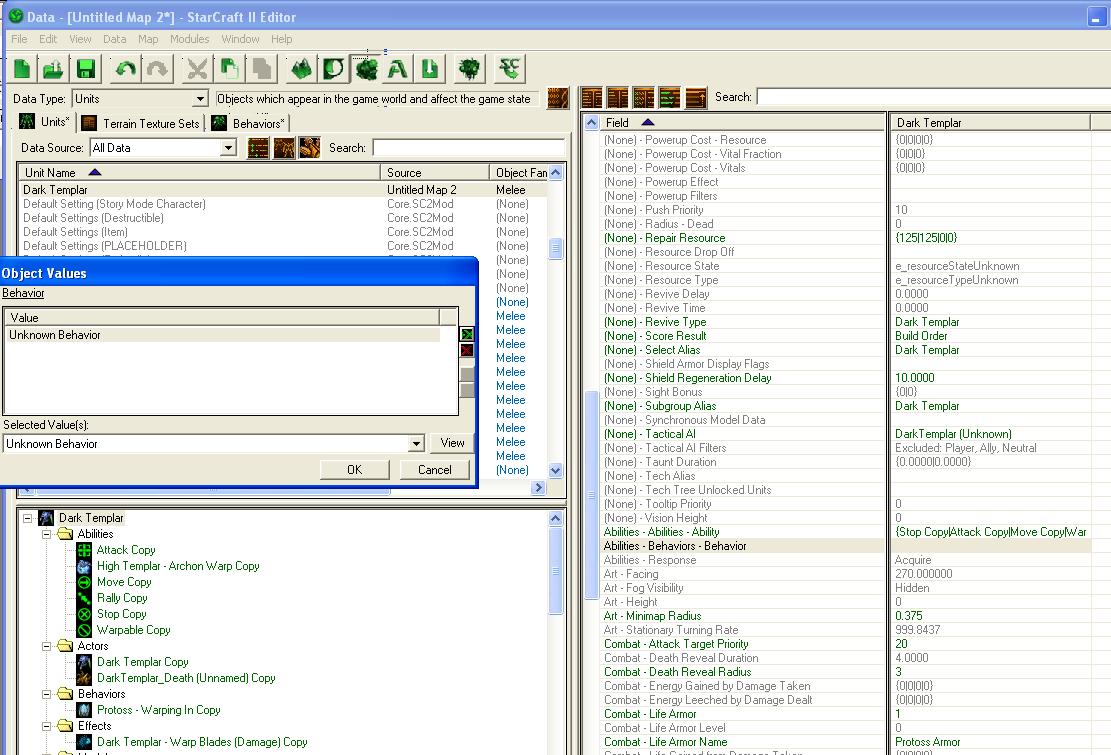
Task: Collapse the Actors folder in tree
Action: point(46,647)
